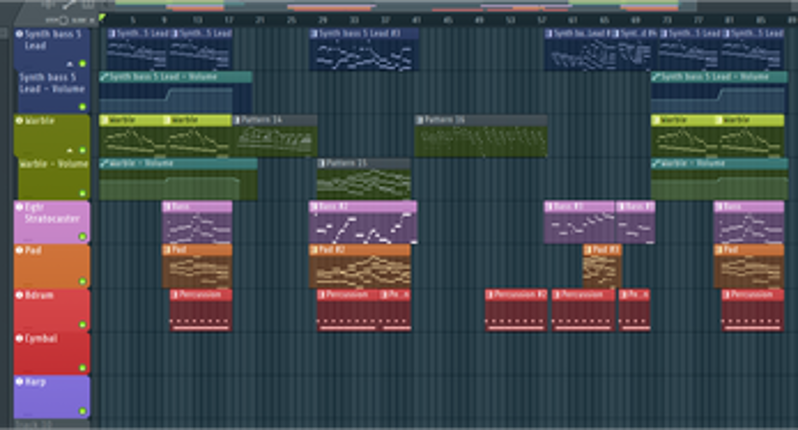Select the Warble - Volume track header
This screenshot has height=430, width=798.
point(54,179)
